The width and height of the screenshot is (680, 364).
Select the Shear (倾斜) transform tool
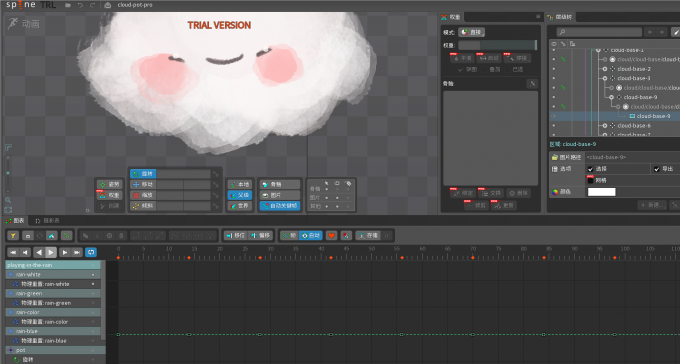143,206
